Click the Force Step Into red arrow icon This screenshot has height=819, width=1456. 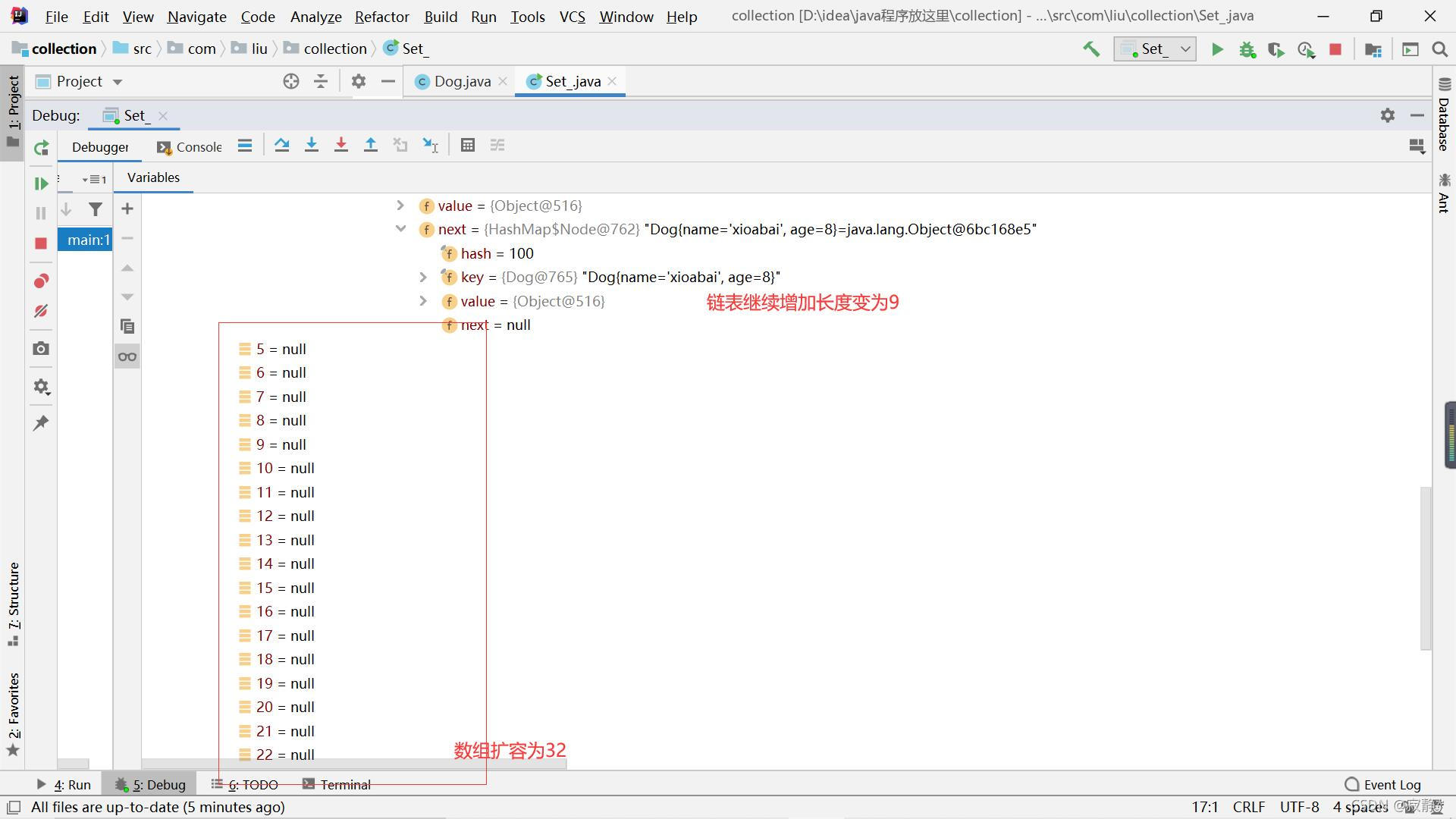[x=340, y=145]
